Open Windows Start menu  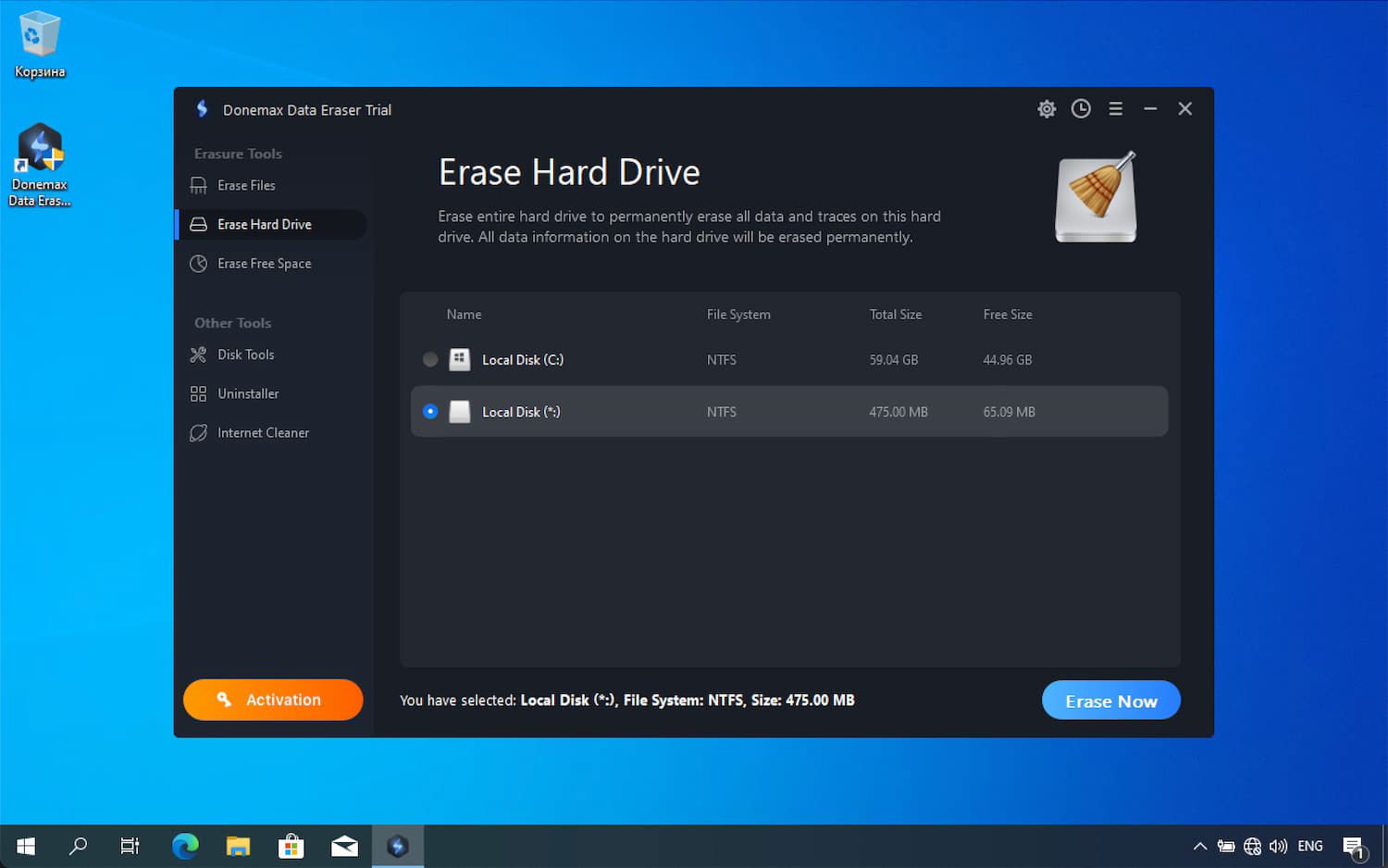26,846
